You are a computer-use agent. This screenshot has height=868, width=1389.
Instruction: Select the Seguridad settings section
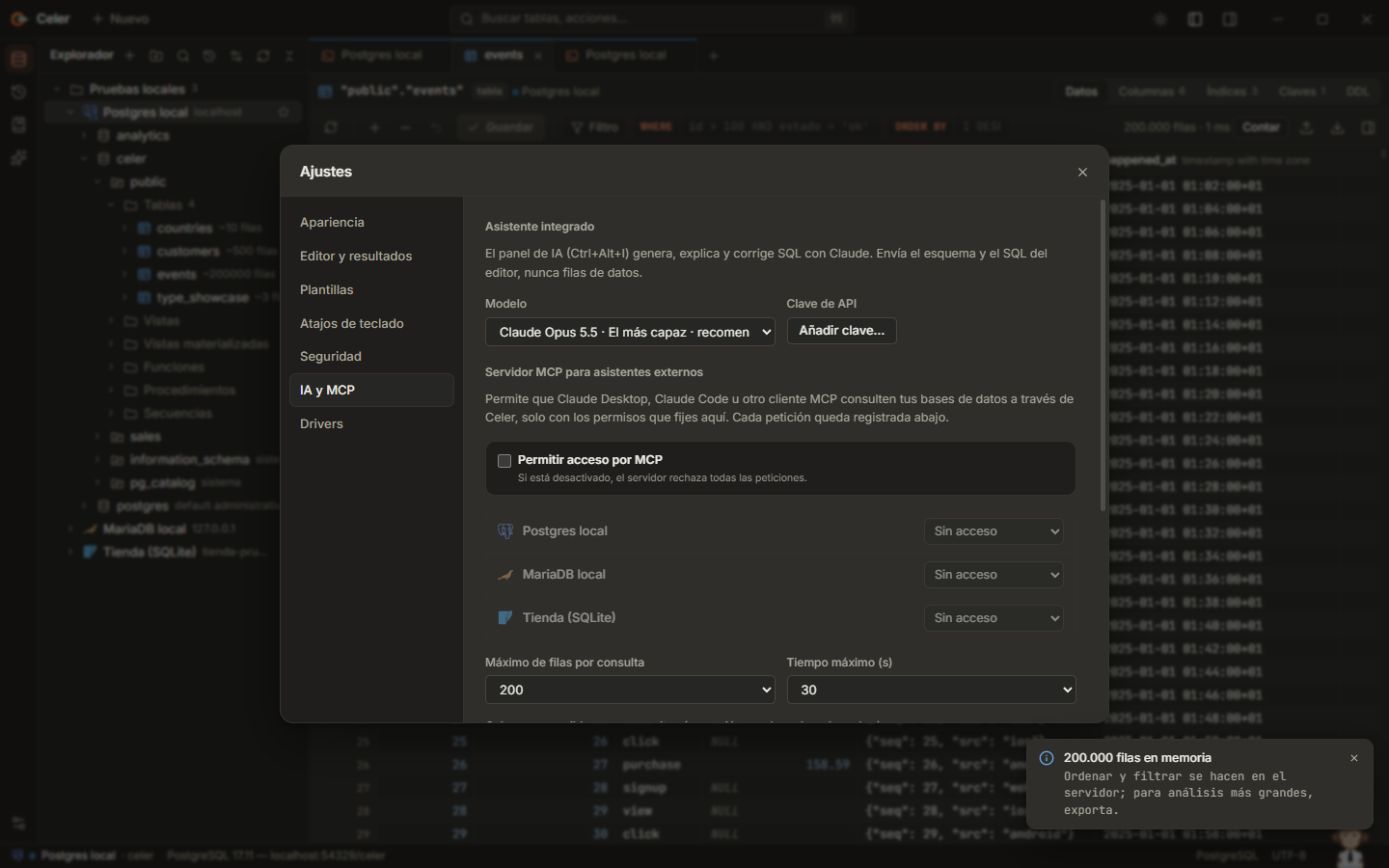click(371, 356)
